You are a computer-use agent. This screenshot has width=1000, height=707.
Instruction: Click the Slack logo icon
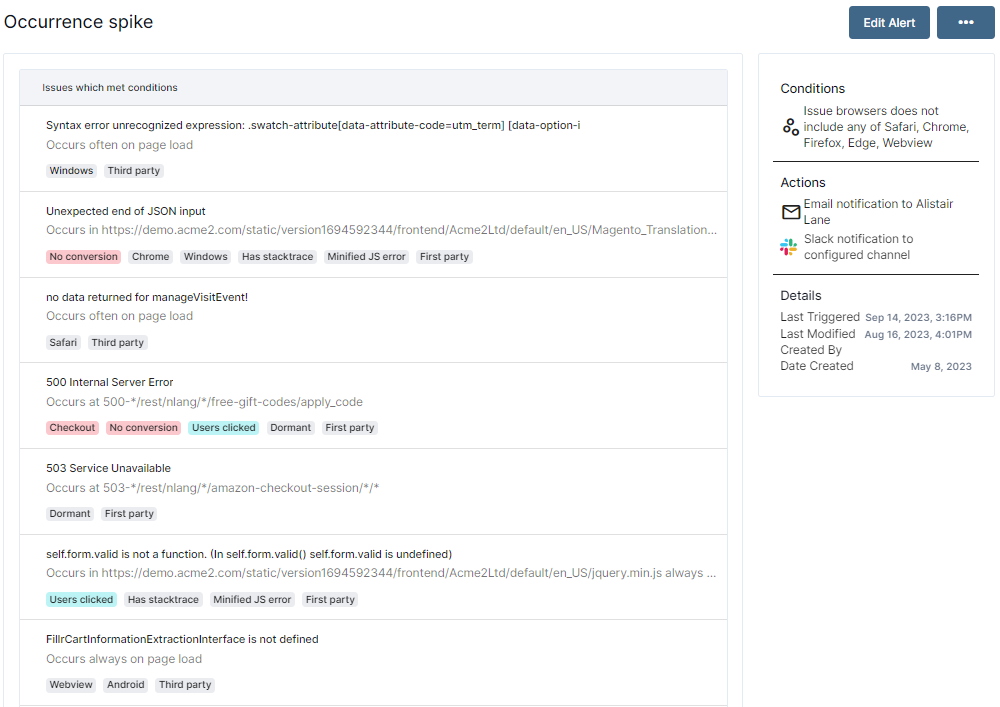[788, 247]
